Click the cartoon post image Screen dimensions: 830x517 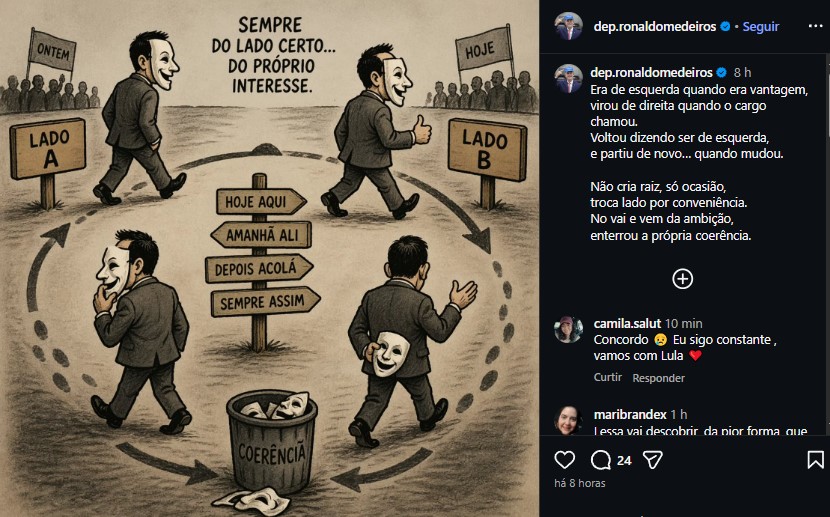coord(269,258)
